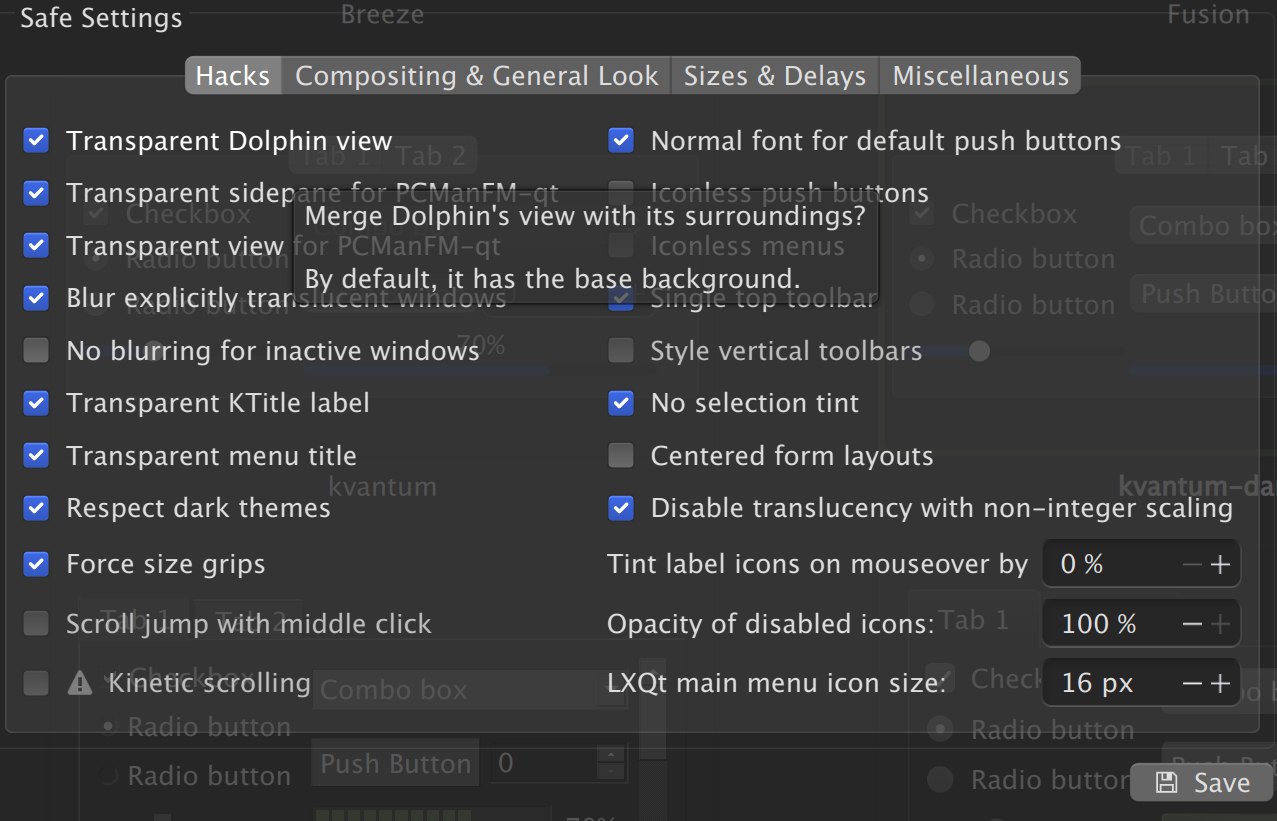
Task: Select the Miscellaneous tab
Action: pos(980,76)
